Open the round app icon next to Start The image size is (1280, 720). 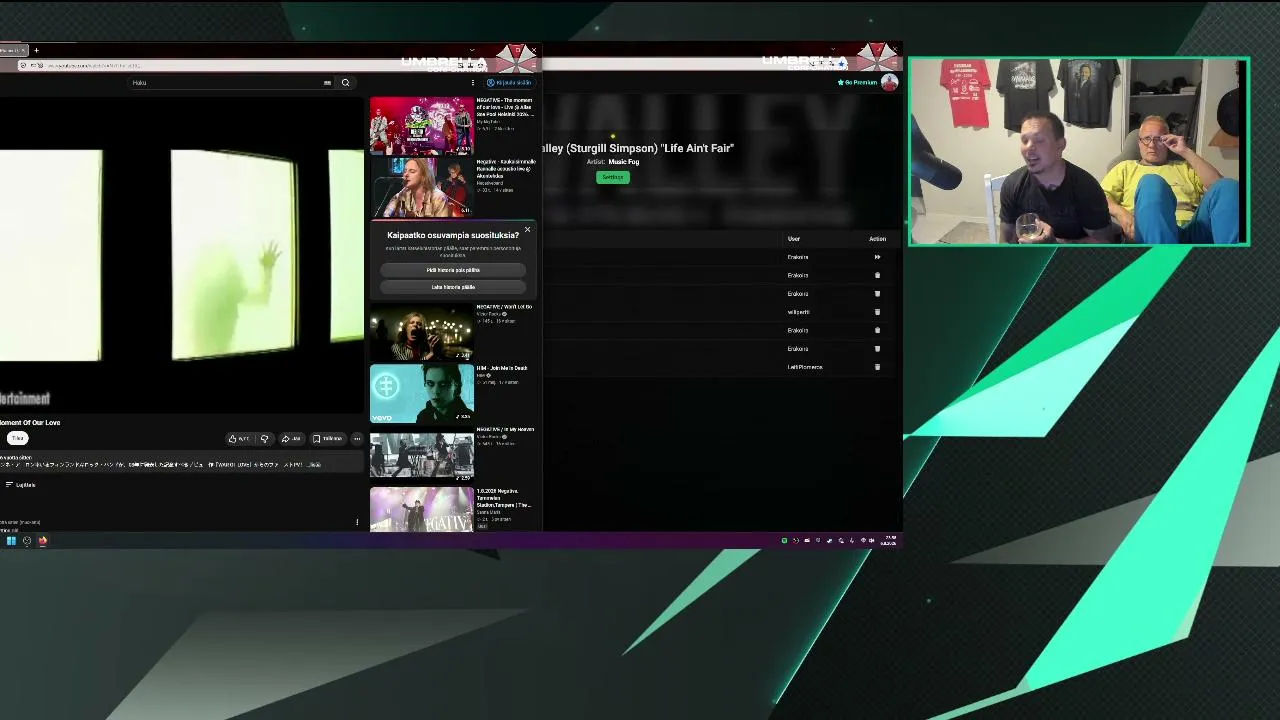(27, 541)
